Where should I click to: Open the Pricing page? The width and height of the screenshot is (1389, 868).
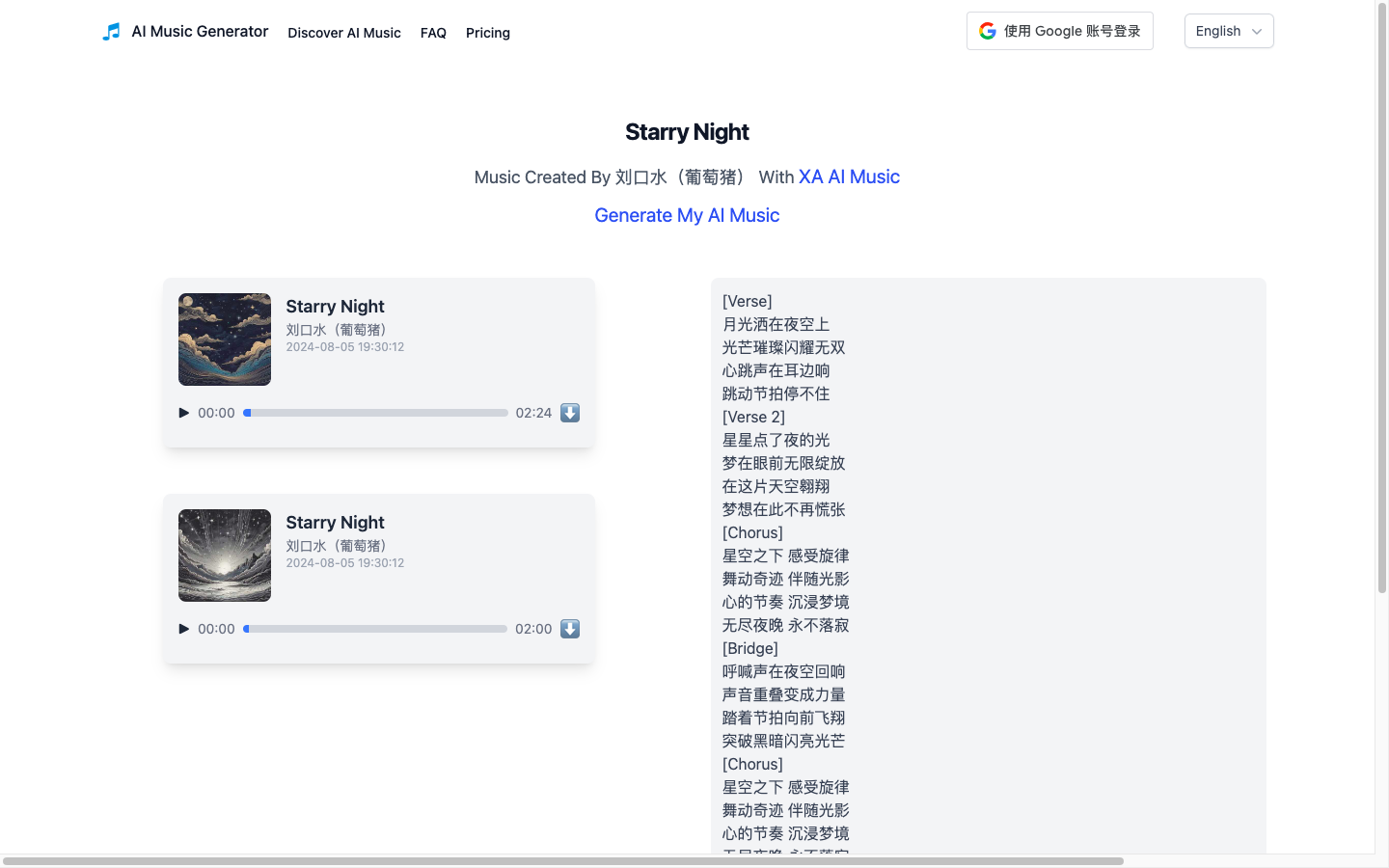click(x=488, y=33)
